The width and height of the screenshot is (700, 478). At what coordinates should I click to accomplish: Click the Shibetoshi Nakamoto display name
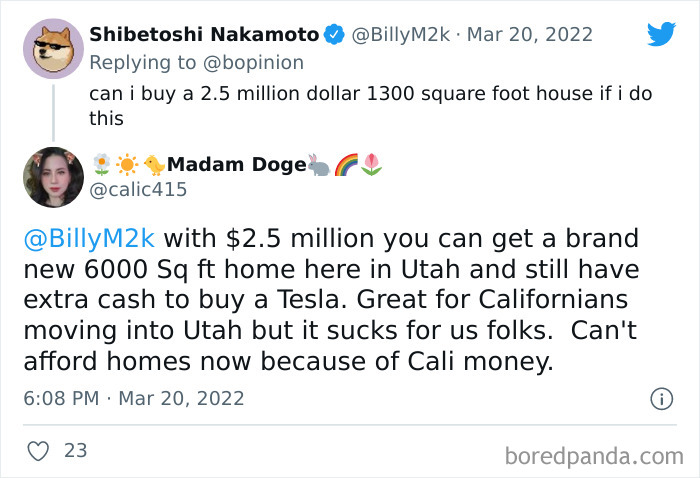[x=204, y=35]
